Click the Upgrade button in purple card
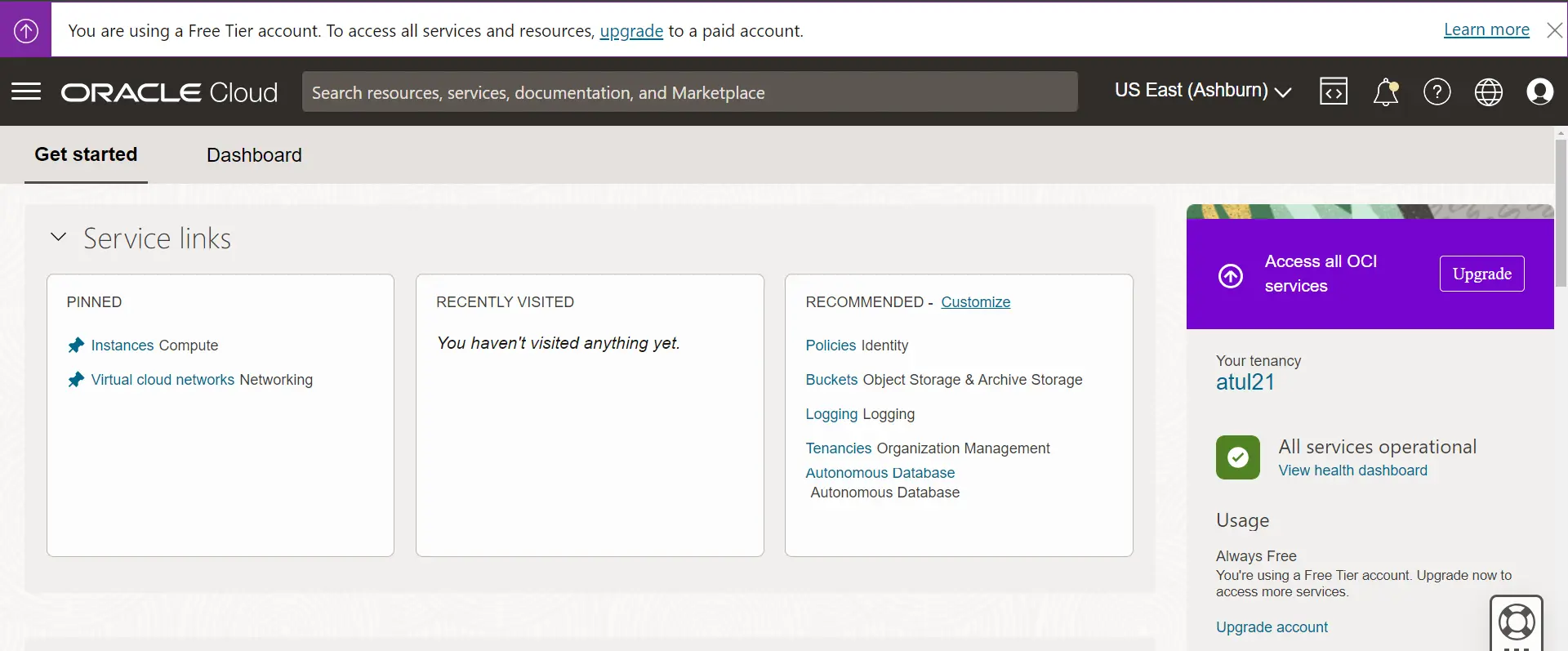 pyautogui.click(x=1481, y=274)
